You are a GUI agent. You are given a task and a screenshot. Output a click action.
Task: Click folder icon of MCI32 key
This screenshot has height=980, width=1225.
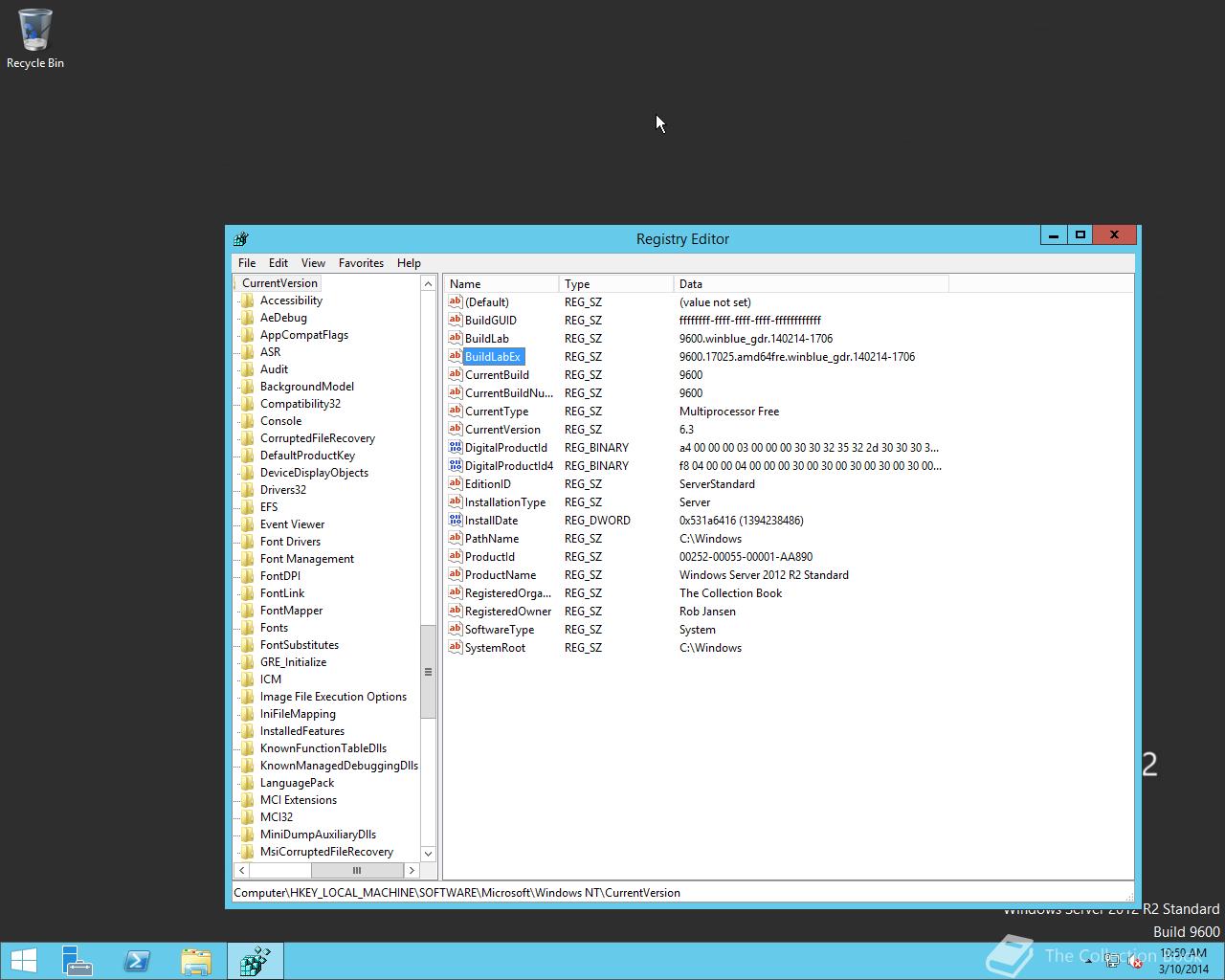[248, 817]
